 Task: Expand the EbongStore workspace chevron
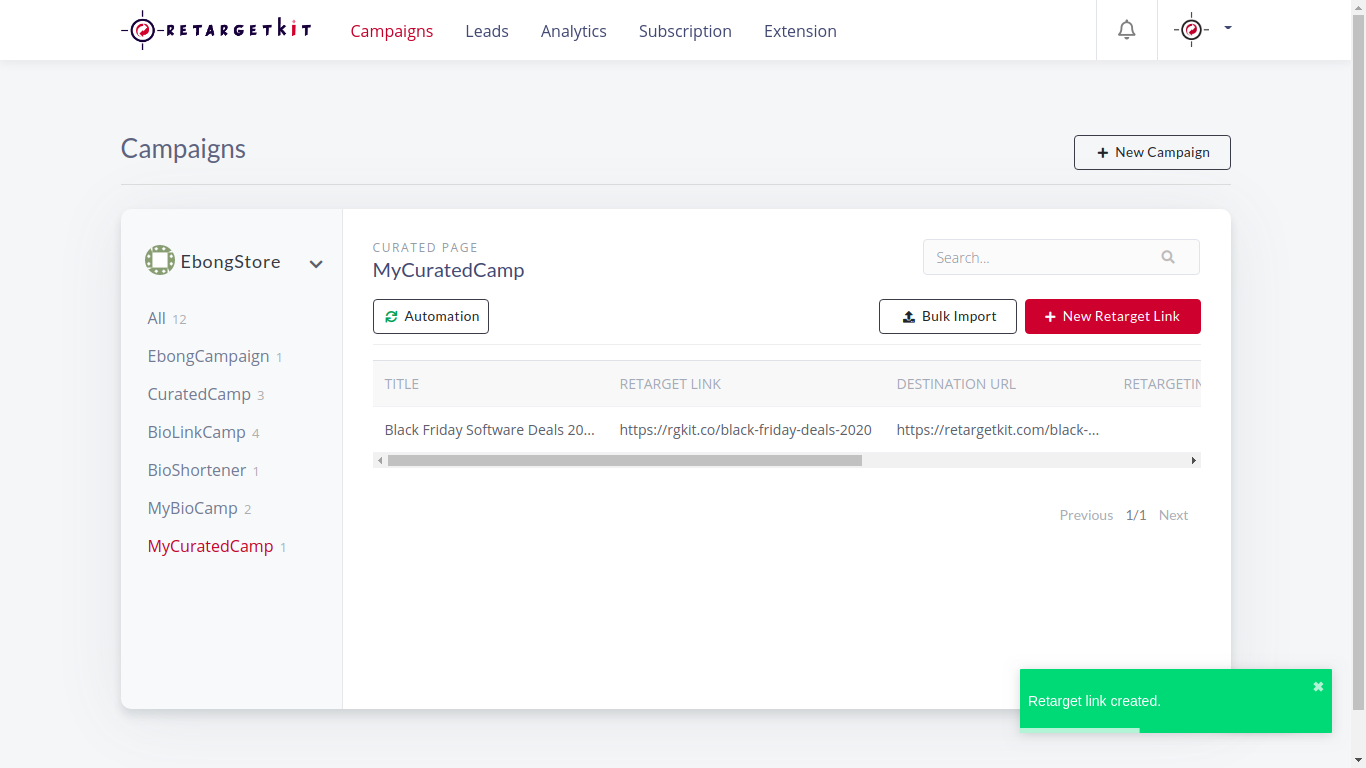click(316, 264)
